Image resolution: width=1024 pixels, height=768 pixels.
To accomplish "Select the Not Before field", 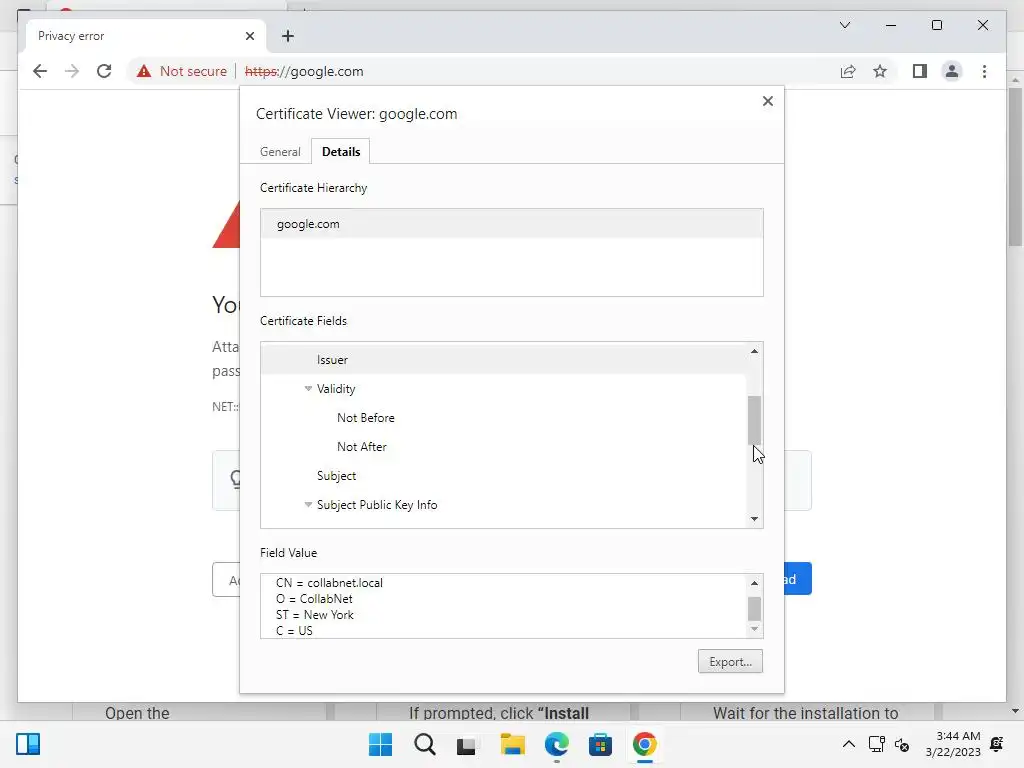I will click(x=503, y=418).
